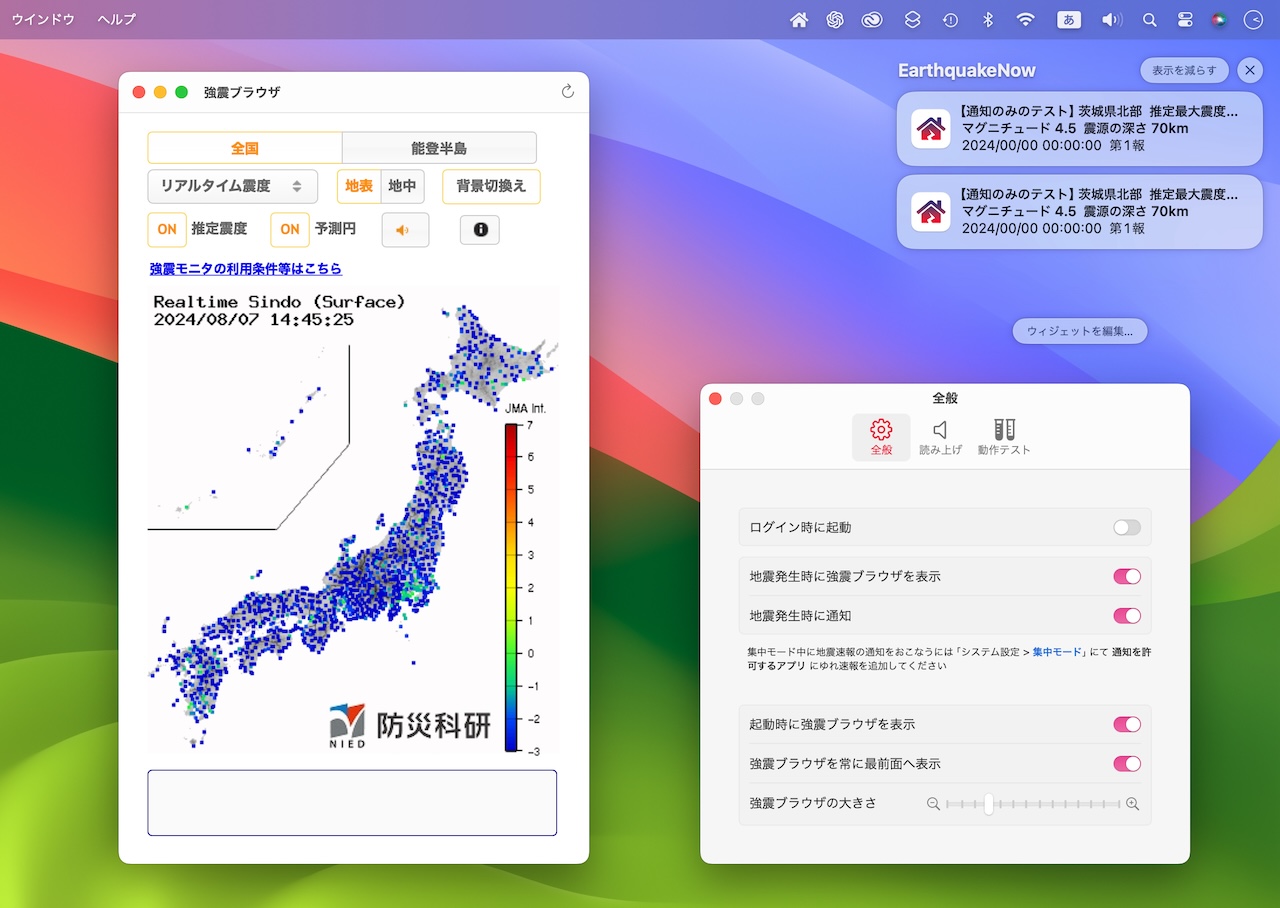Click the zoom-in magnifier beside size slider
Image resolution: width=1280 pixels, height=908 pixels.
tap(1133, 804)
